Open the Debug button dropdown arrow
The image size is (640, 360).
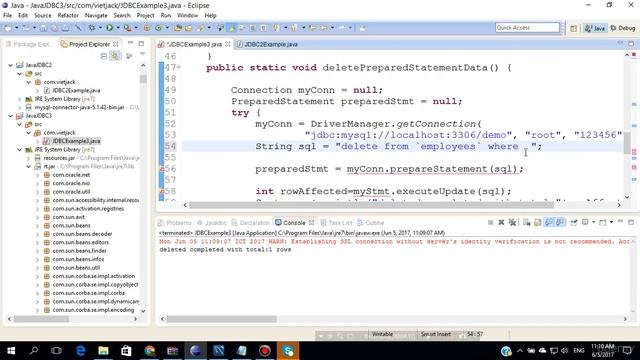pyautogui.click(x=100, y=28)
